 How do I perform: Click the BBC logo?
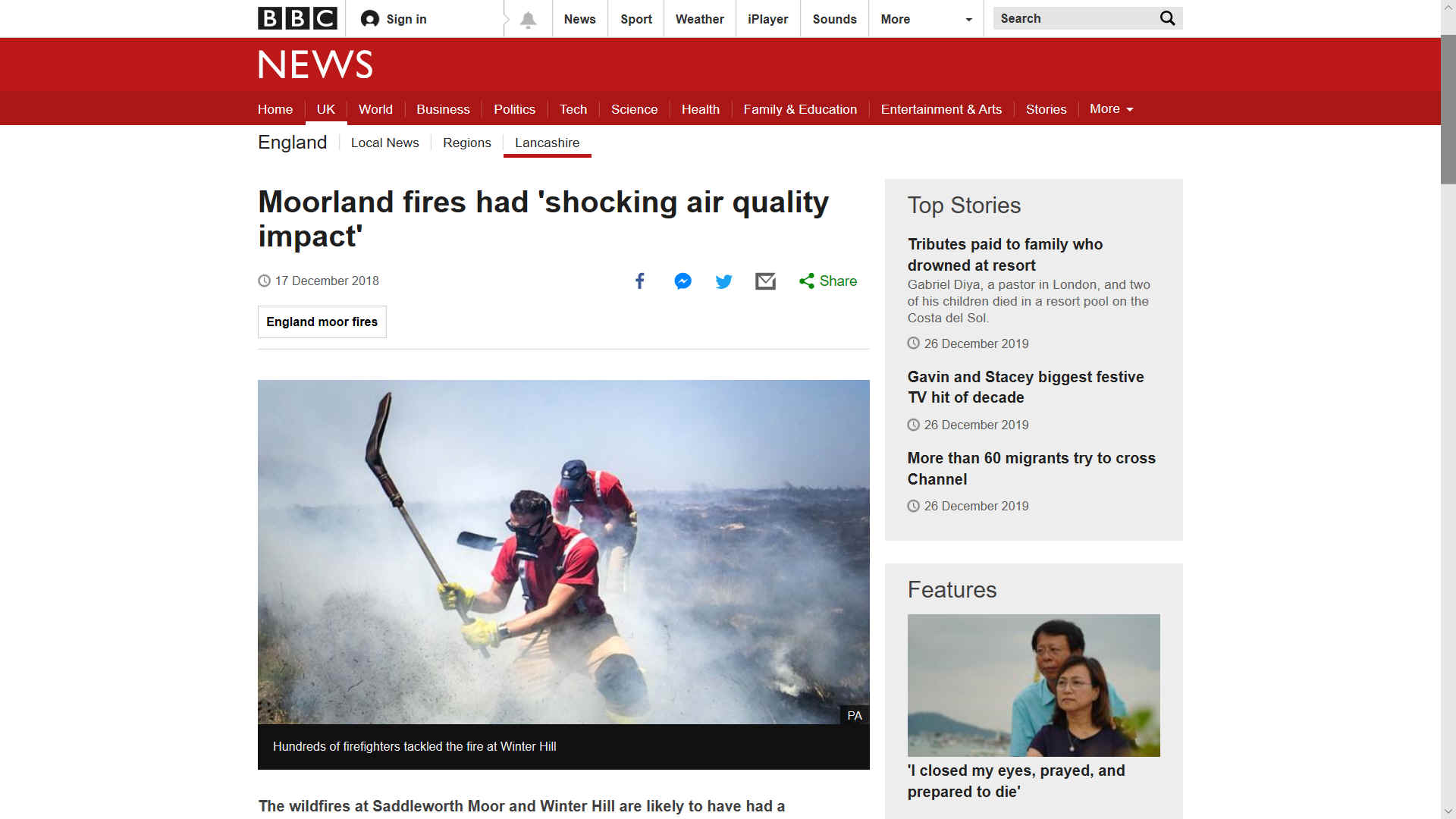coord(297,18)
